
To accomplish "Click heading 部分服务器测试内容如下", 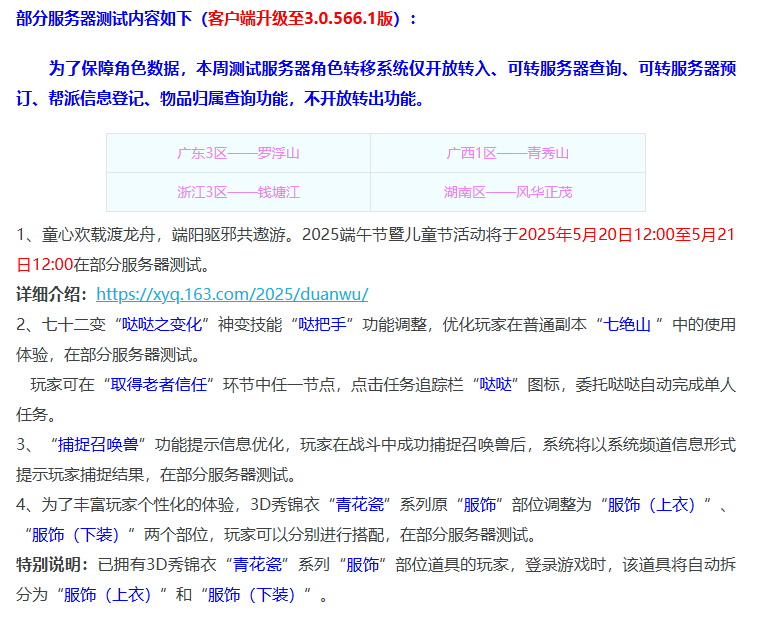I will click(104, 19).
